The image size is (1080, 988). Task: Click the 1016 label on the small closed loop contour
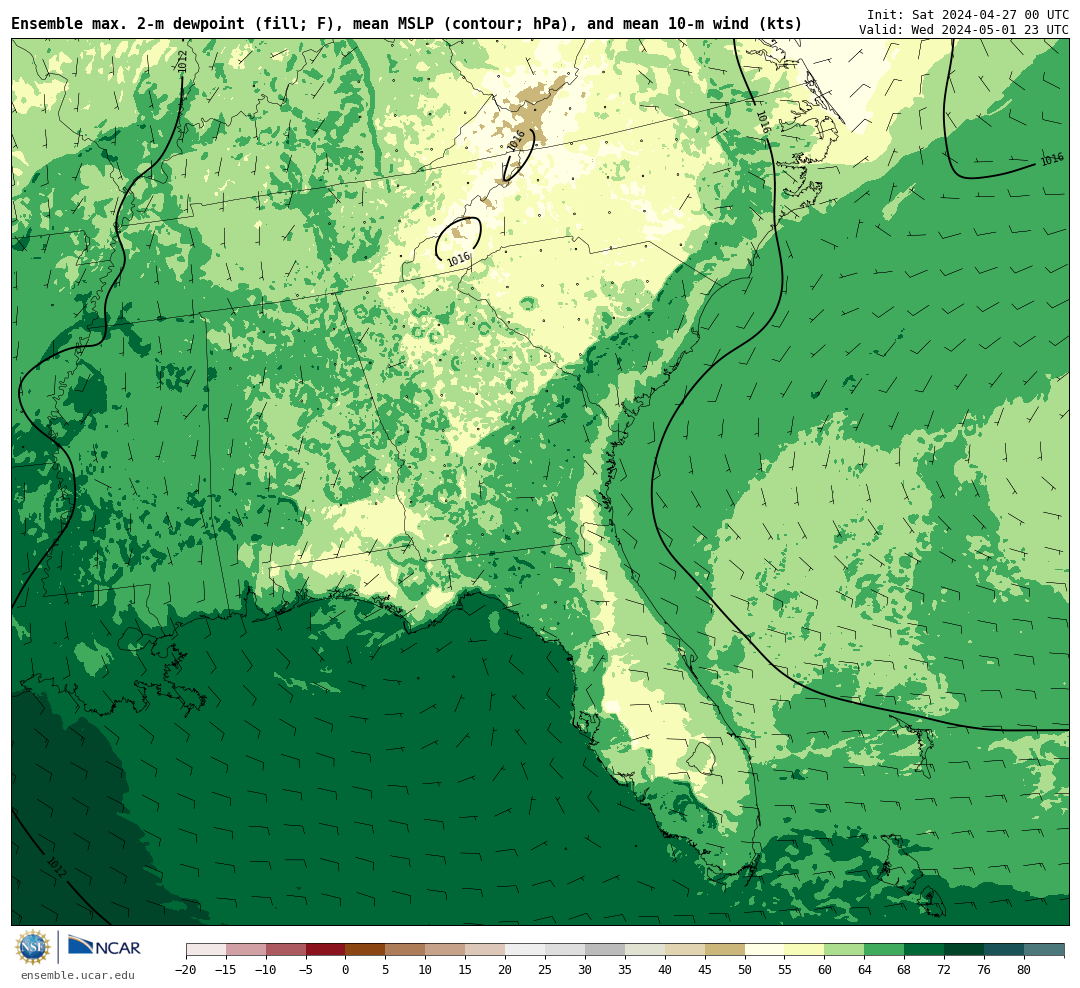pyautogui.click(x=458, y=259)
